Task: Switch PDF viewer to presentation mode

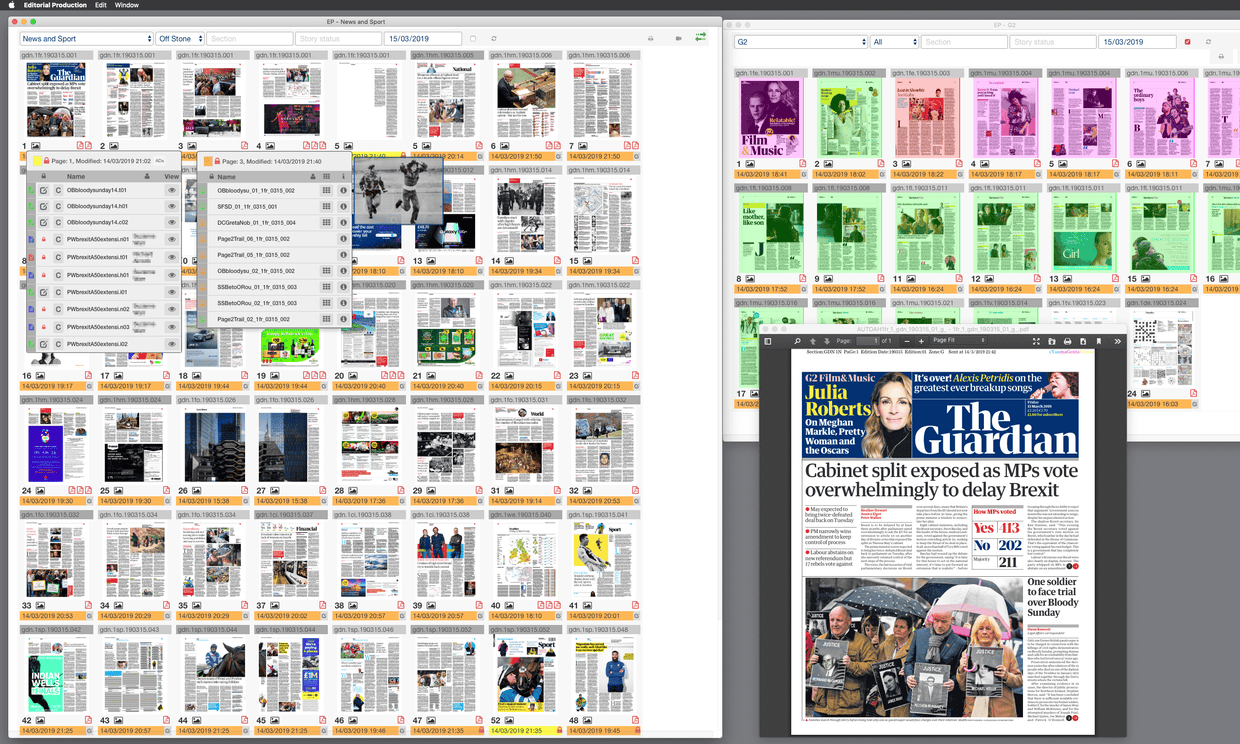Action: pos(1036,341)
